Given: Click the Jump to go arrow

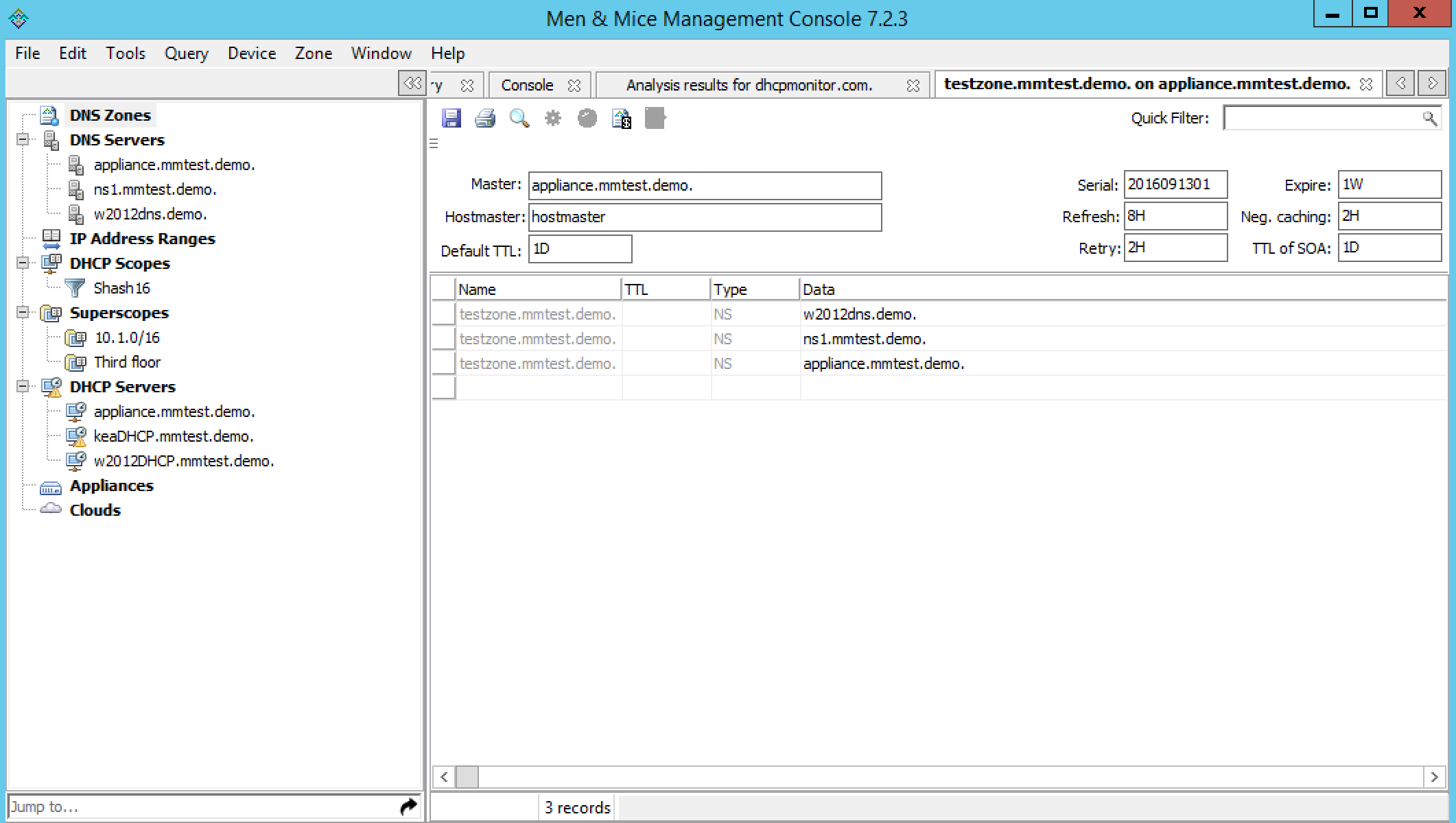Looking at the screenshot, I should pyautogui.click(x=408, y=807).
